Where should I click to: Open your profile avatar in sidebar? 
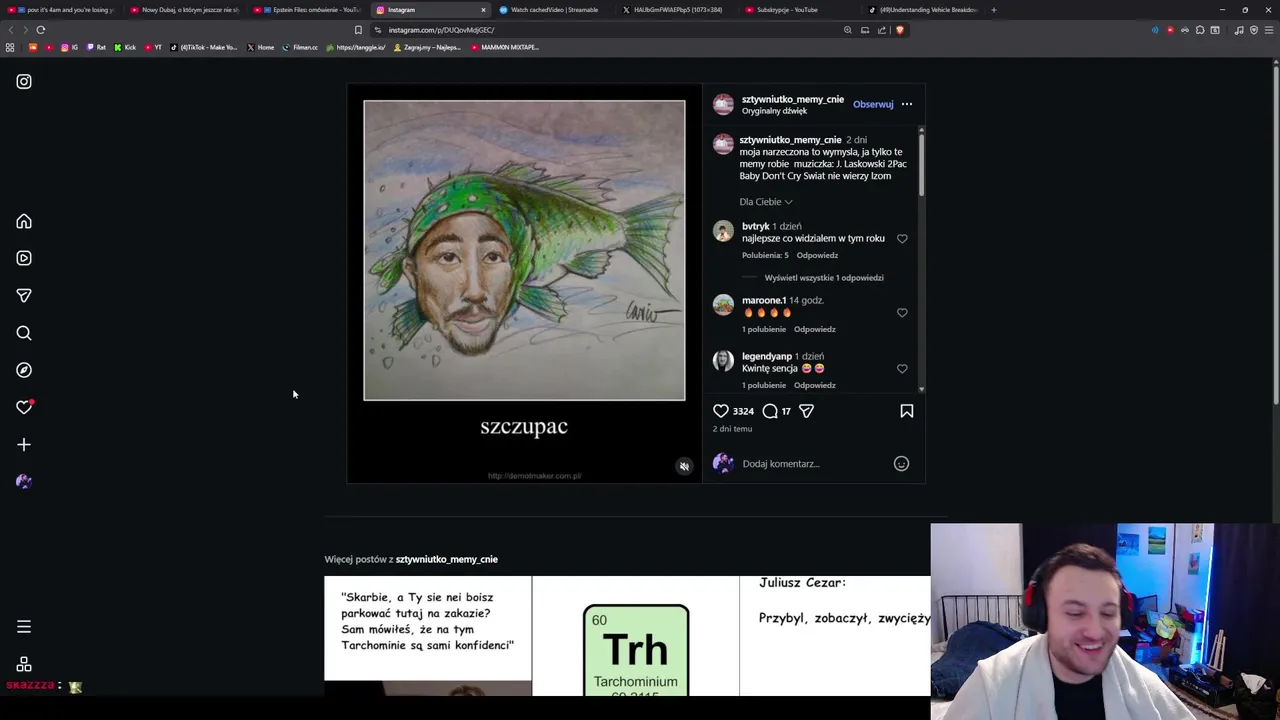(24, 481)
